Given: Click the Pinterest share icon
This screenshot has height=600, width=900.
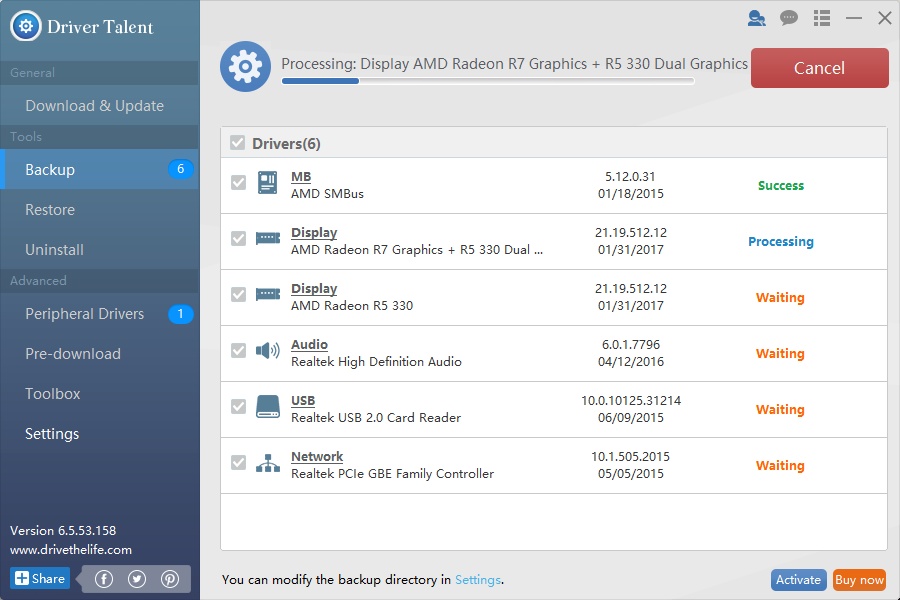Looking at the screenshot, I should coord(170,578).
